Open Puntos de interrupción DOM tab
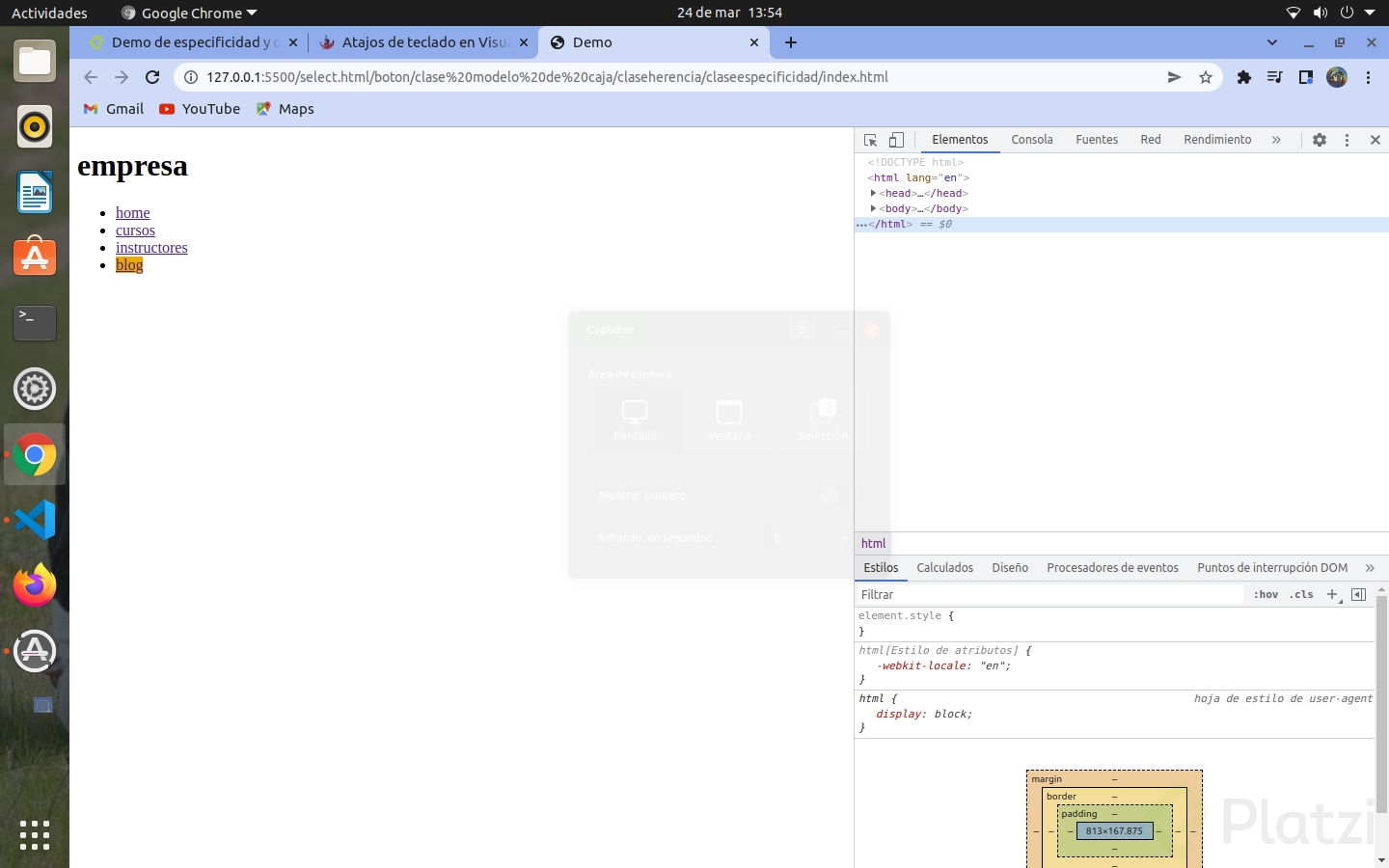This screenshot has height=868, width=1389. click(1272, 568)
